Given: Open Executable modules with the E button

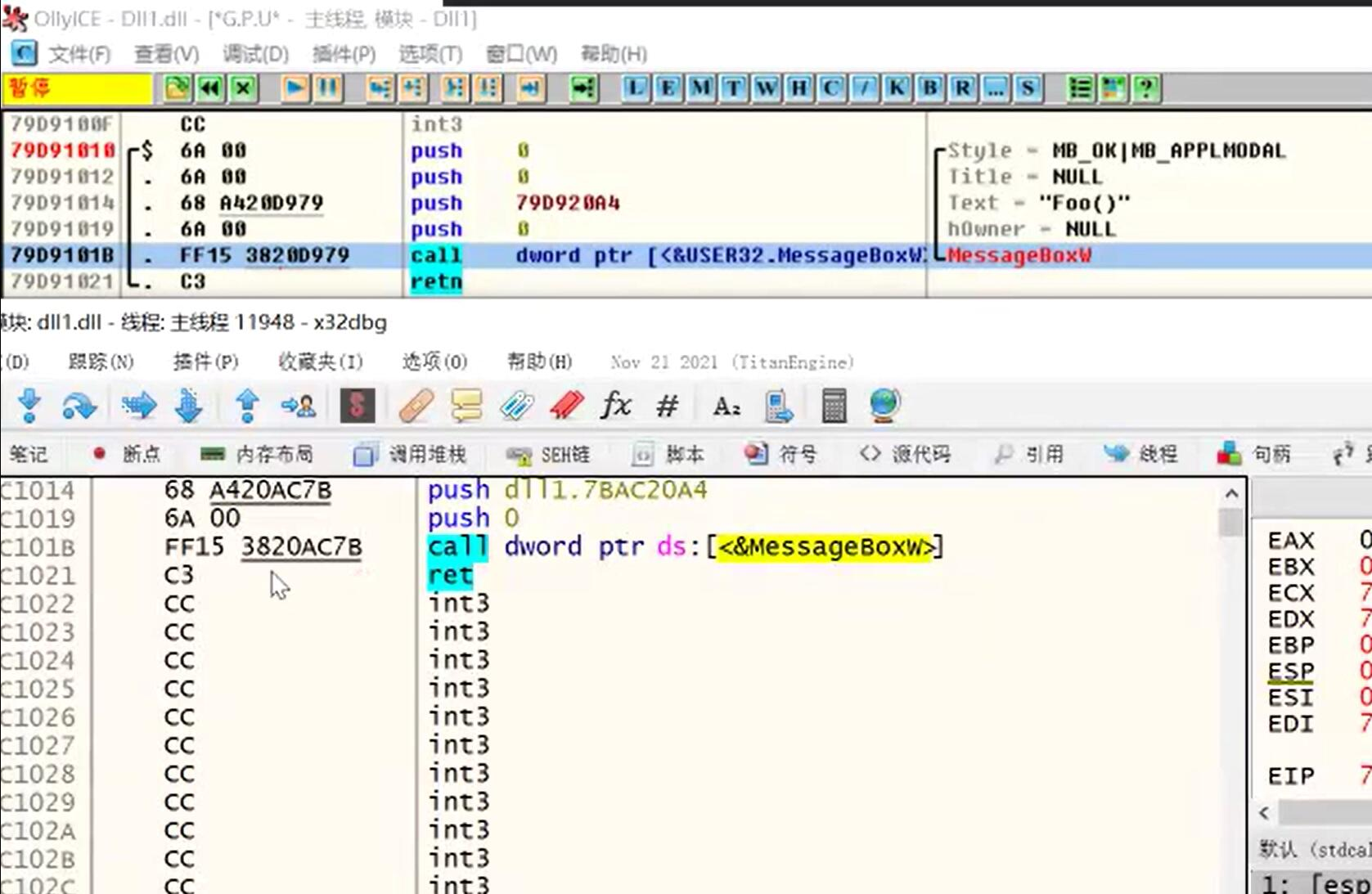Looking at the screenshot, I should (x=668, y=88).
